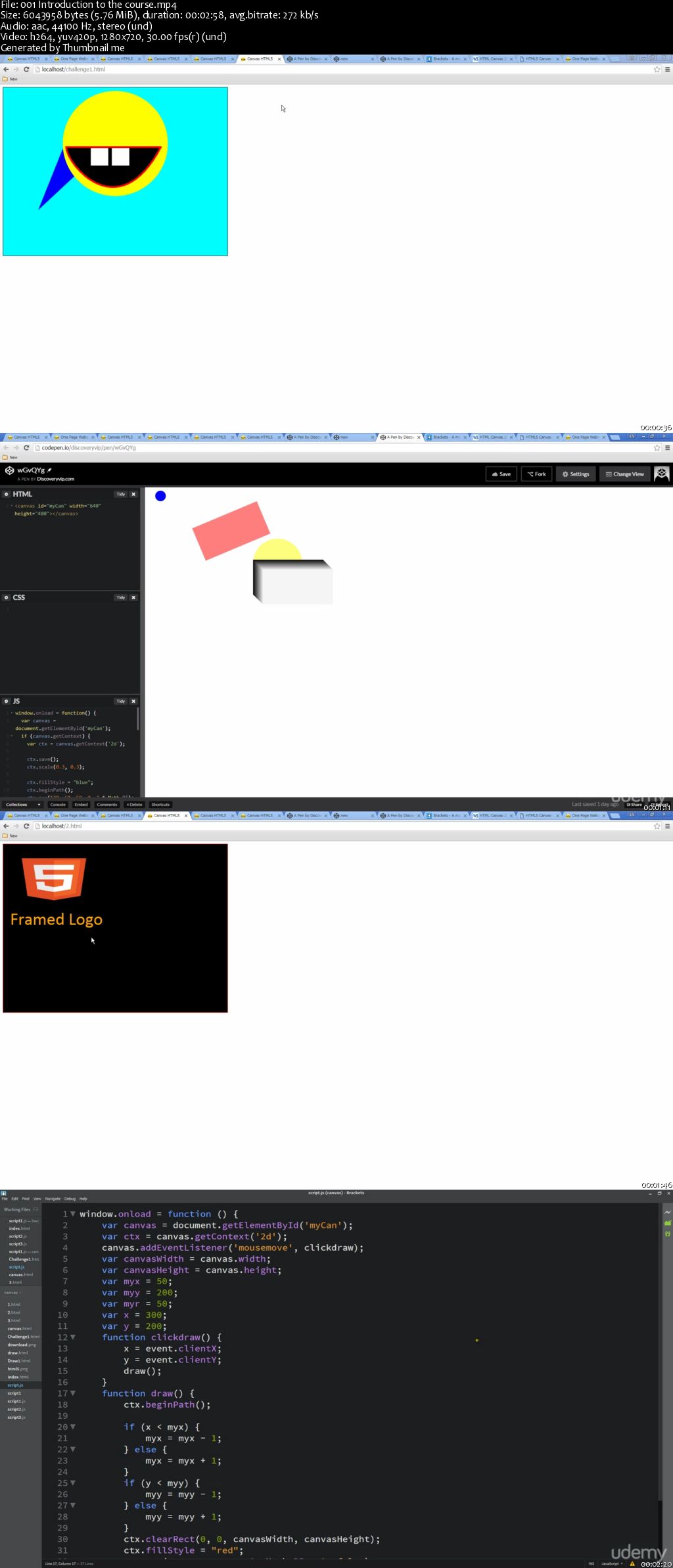
Task: Click the Change View button in CodePen
Action: (624, 474)
